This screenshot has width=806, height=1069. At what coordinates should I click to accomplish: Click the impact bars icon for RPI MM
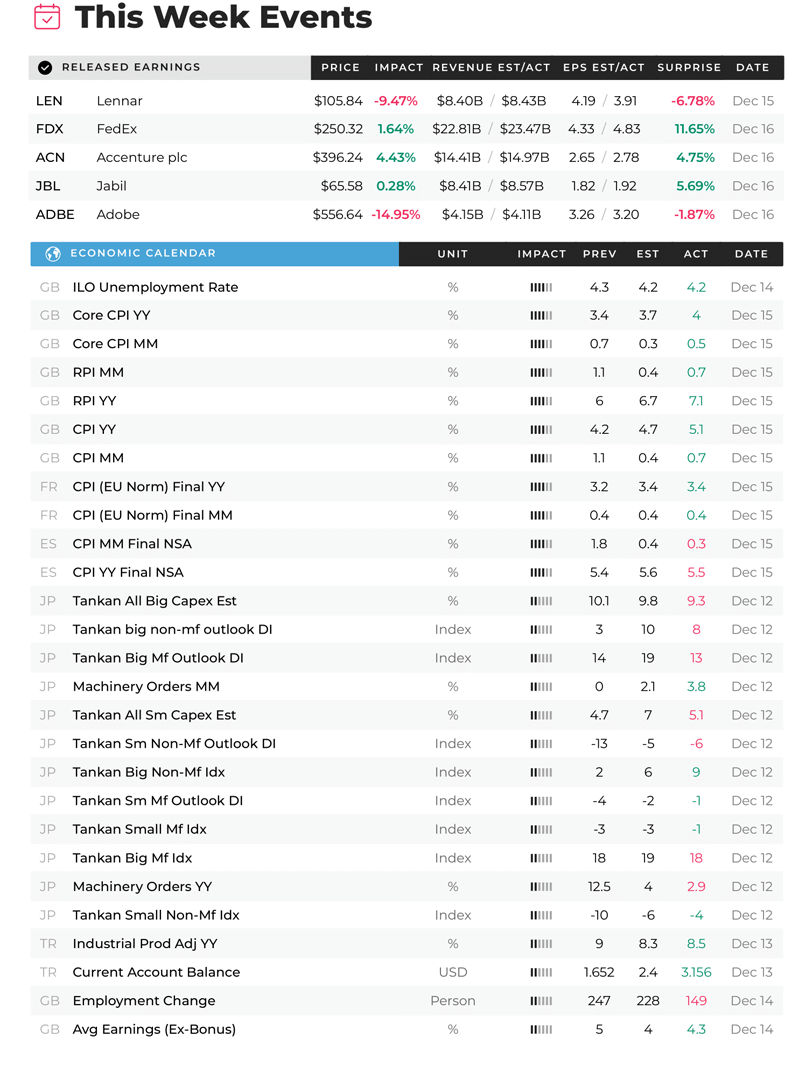pos(541,373)
